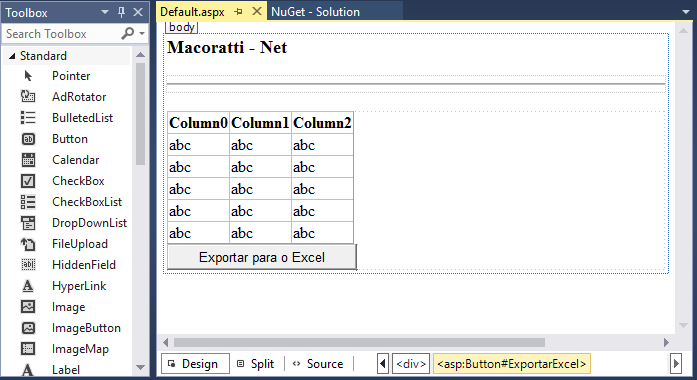Click the Search Toolbox input field
The width and height of the screenshot is (697, 380).
[x=62, y=34]
